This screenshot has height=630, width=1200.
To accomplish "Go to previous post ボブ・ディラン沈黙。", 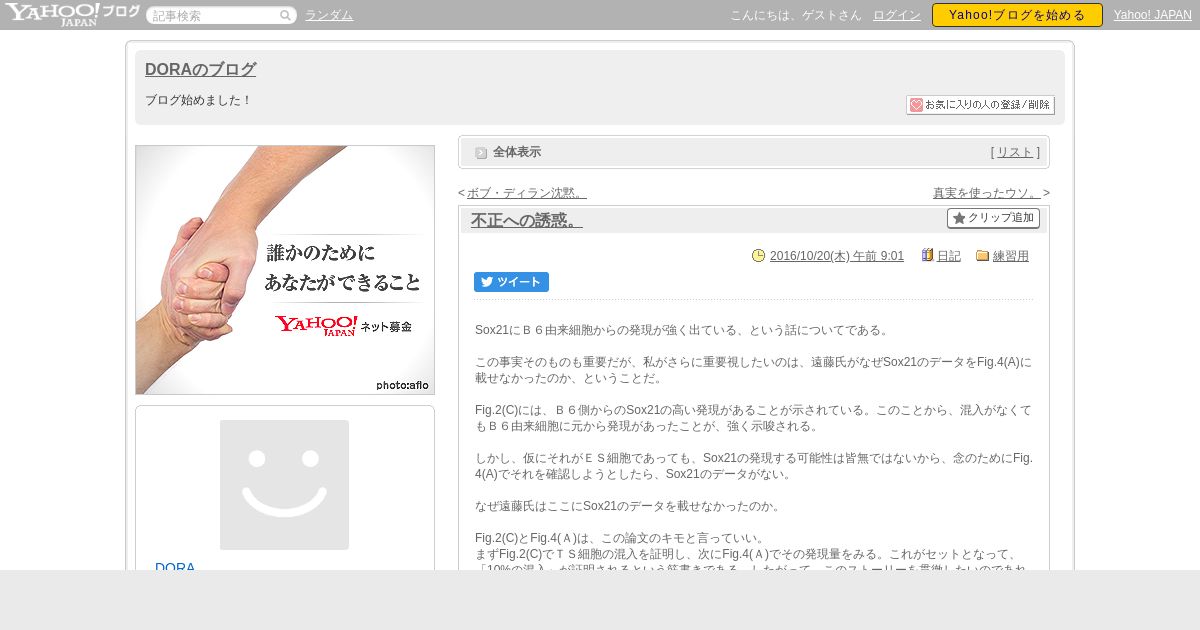I will [x=526, y=193].
